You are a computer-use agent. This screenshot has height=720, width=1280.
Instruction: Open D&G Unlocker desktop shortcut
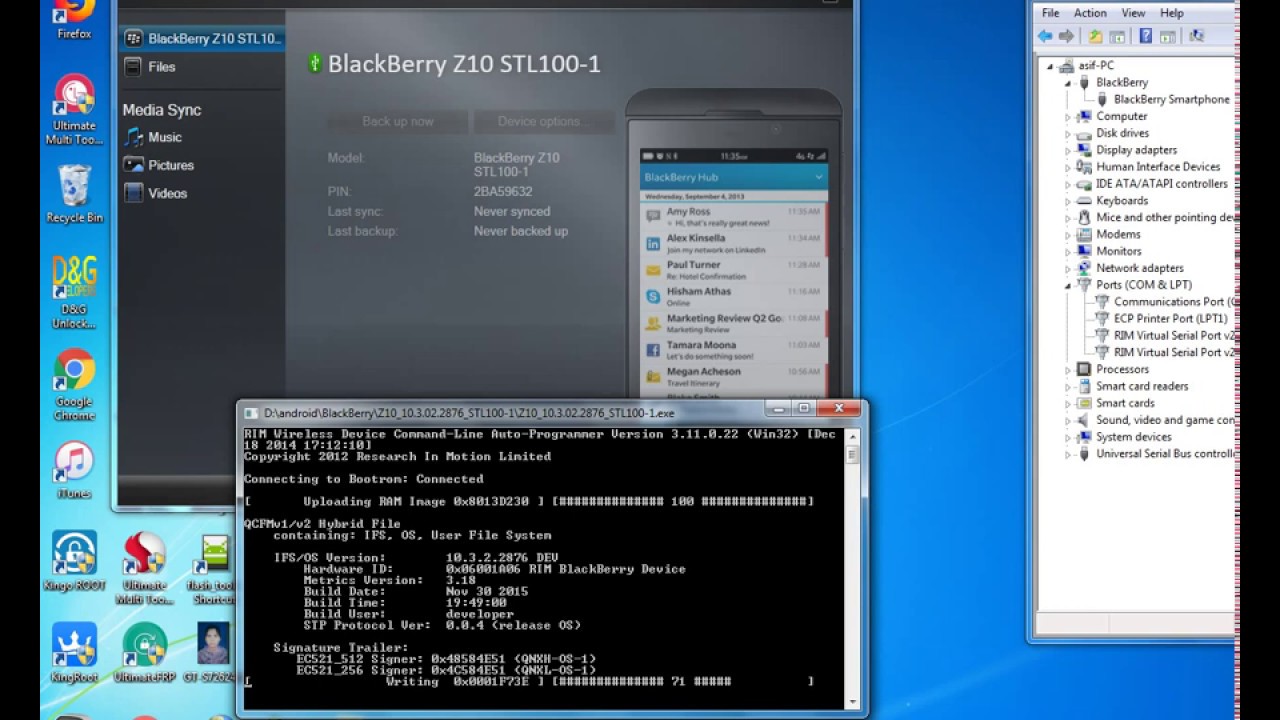click(74, 292)
